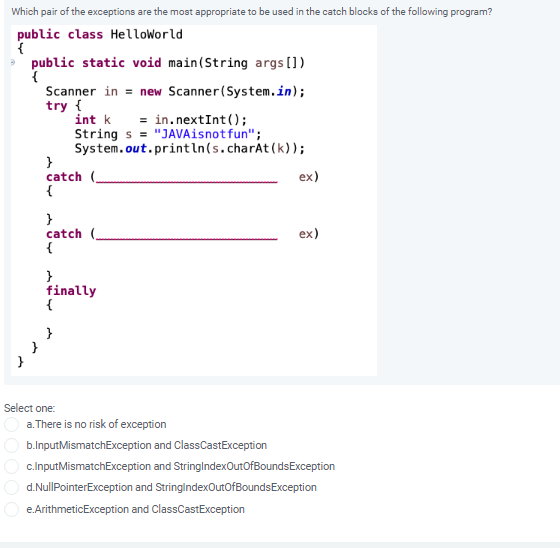
Task: Click 'public static void main(String args[])' line
Action: (168, 63)
